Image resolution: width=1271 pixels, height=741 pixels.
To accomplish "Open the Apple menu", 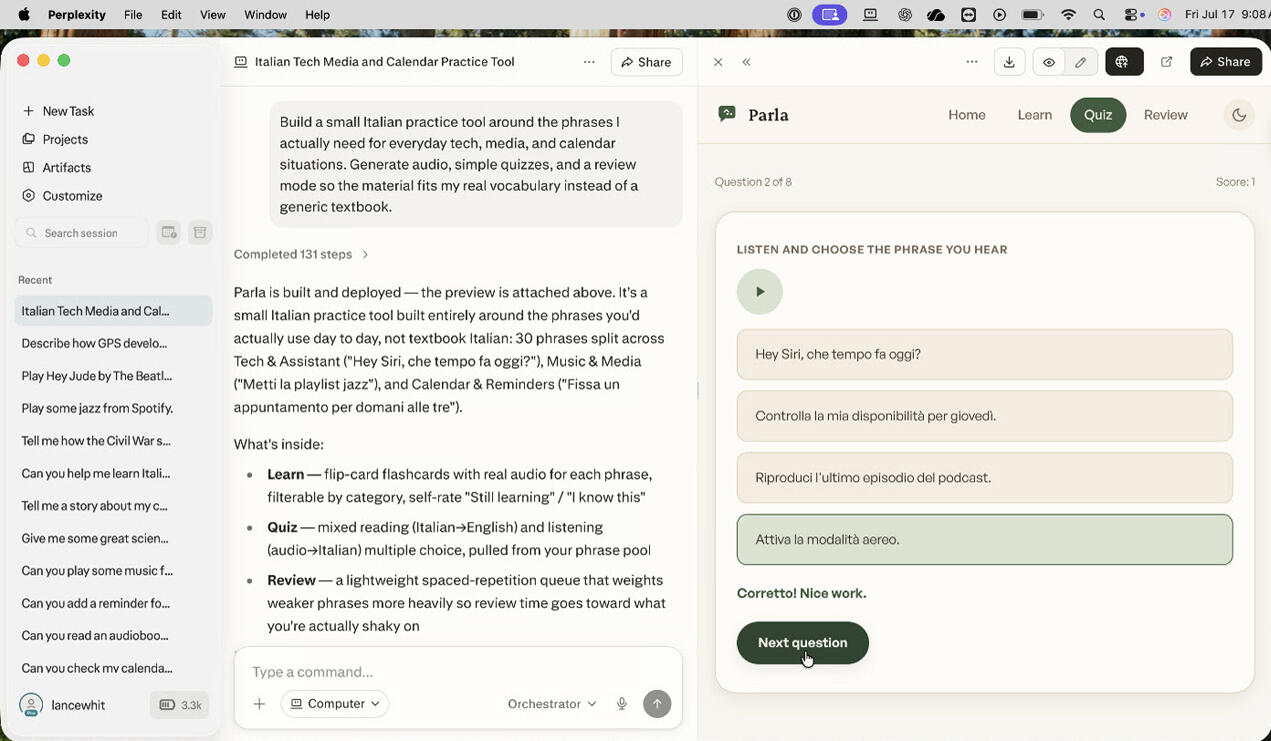I will 24,15.
